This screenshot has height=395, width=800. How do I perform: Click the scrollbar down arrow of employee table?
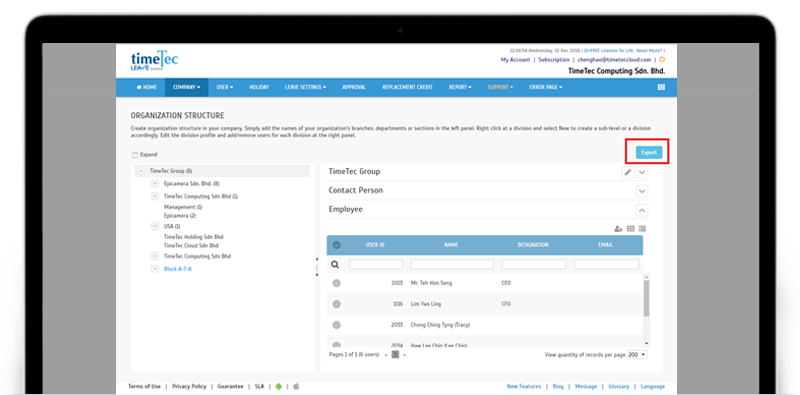pos(646,343)
